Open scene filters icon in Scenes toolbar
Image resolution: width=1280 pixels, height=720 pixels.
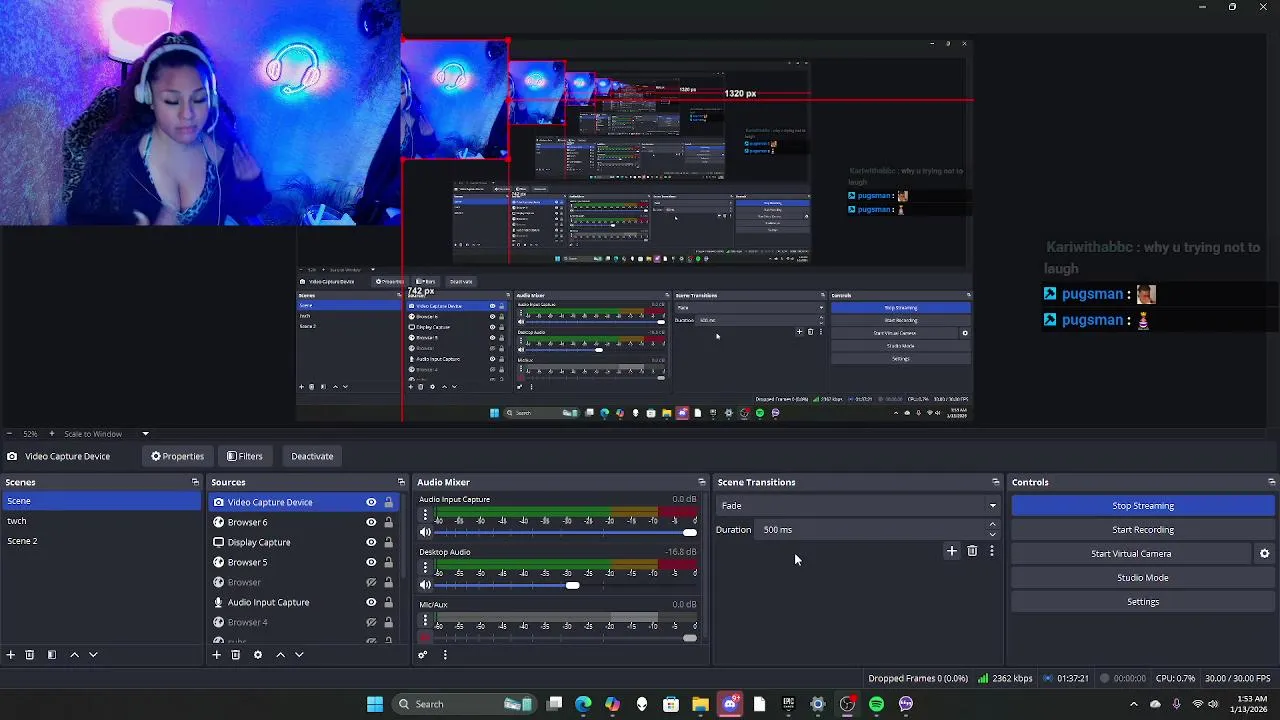click(x=52, y=655)
